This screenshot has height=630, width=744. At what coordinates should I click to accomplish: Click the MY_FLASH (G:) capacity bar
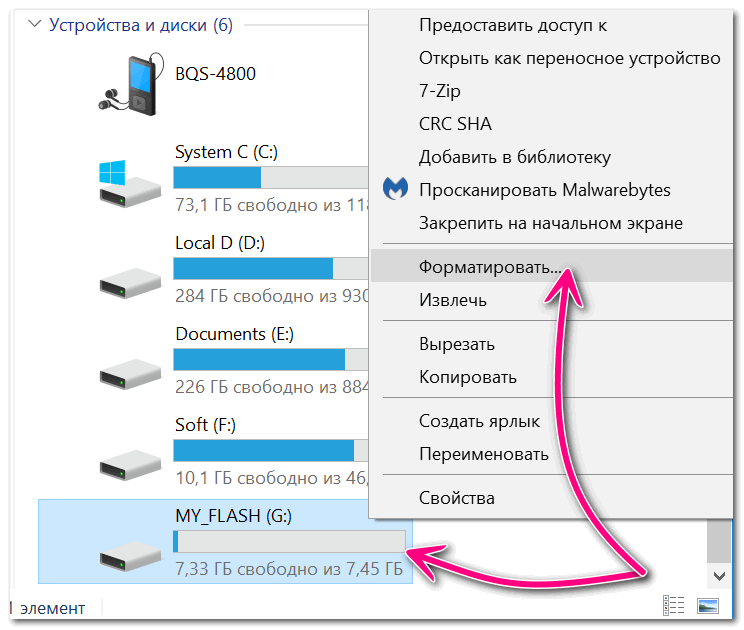[x=289, y=541]
